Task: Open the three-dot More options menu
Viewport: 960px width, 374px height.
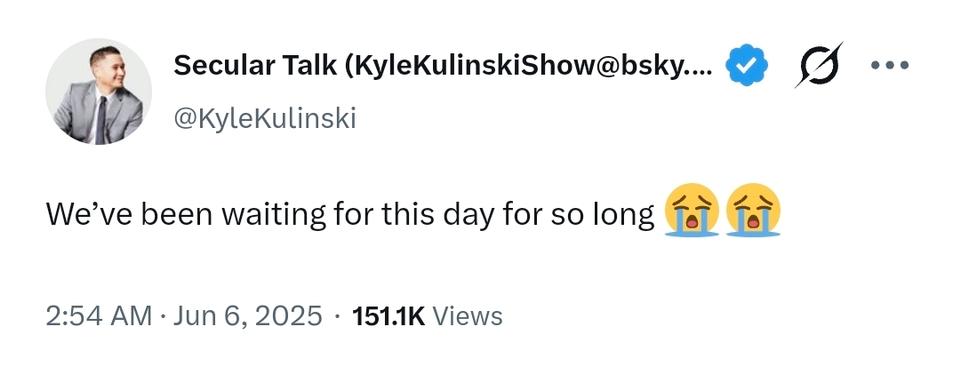Action: point(890,64)
